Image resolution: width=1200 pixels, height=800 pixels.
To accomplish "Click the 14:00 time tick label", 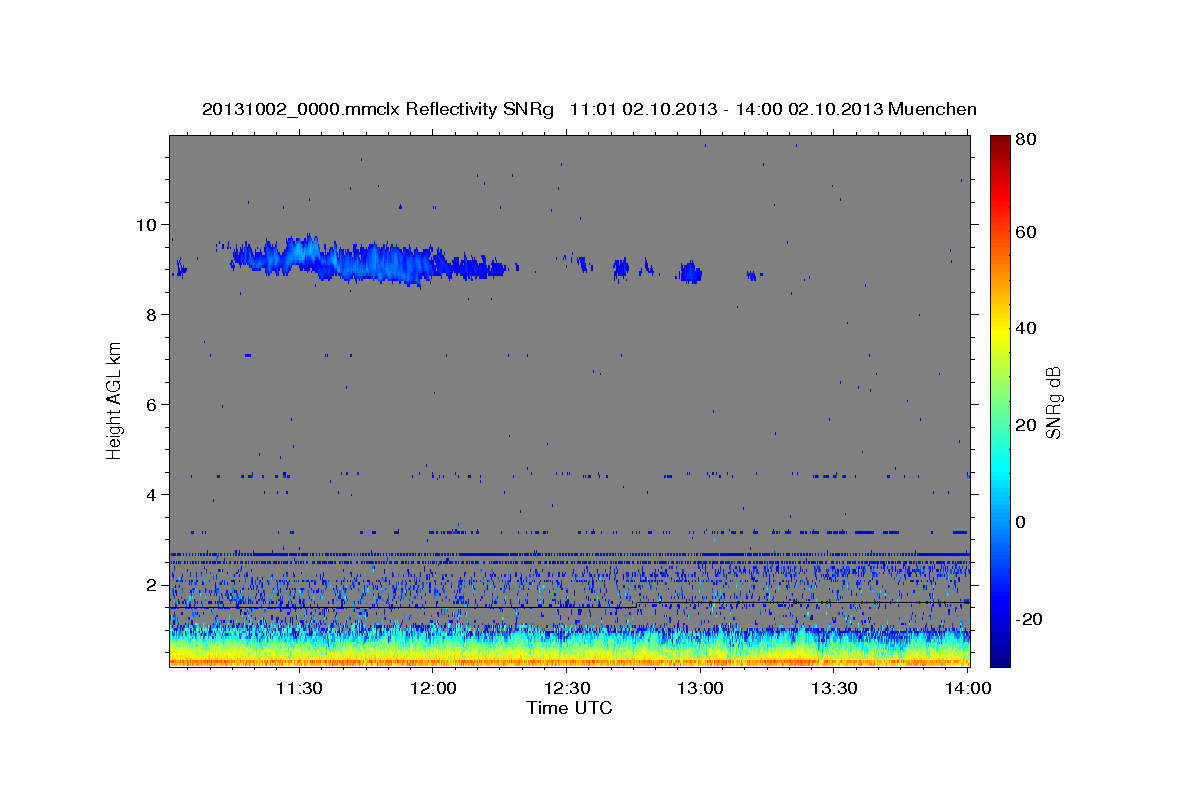I will tap(968, 688).
